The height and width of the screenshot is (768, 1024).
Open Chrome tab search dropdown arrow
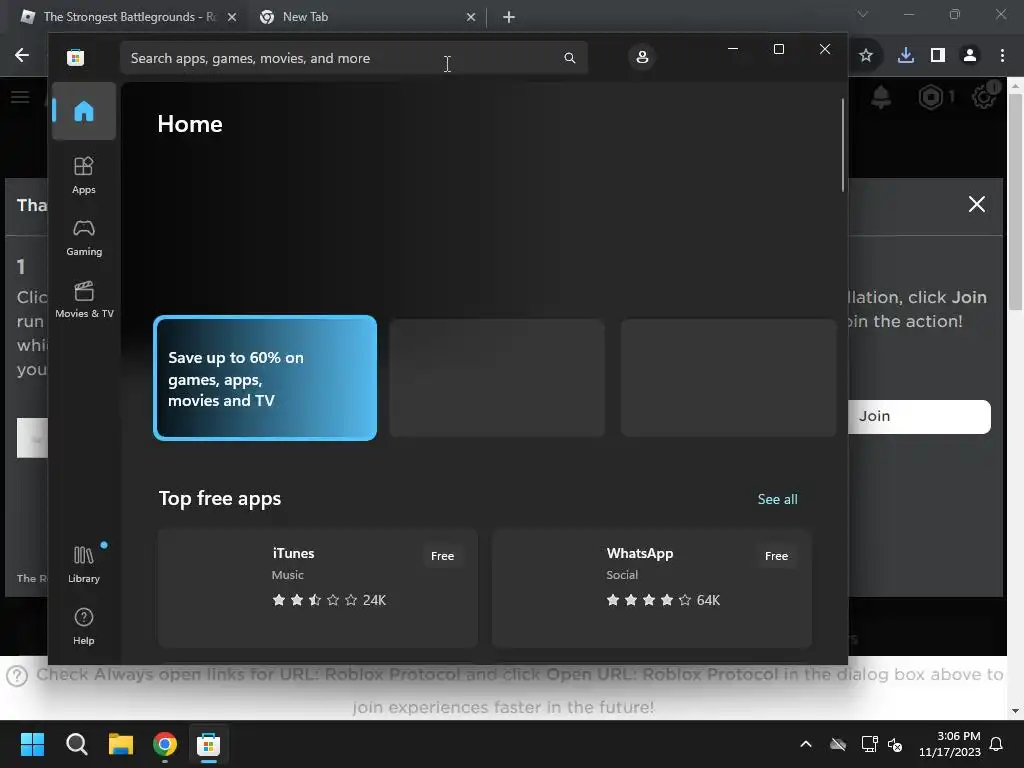(x=863, y=14)
